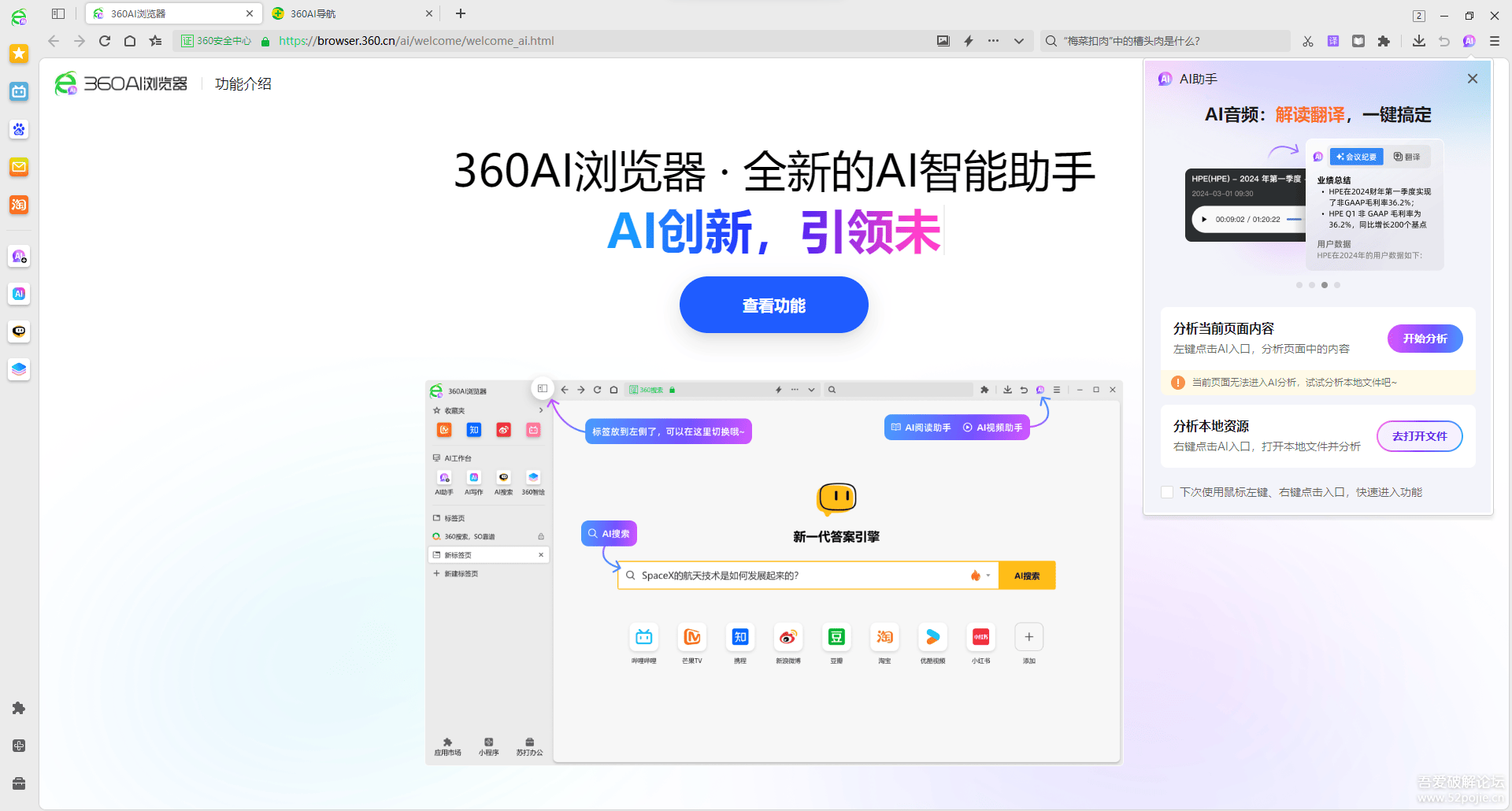Open the Bilibili shortcut in left sidebar
This screenshot has height=811, width=1512.
19,91
